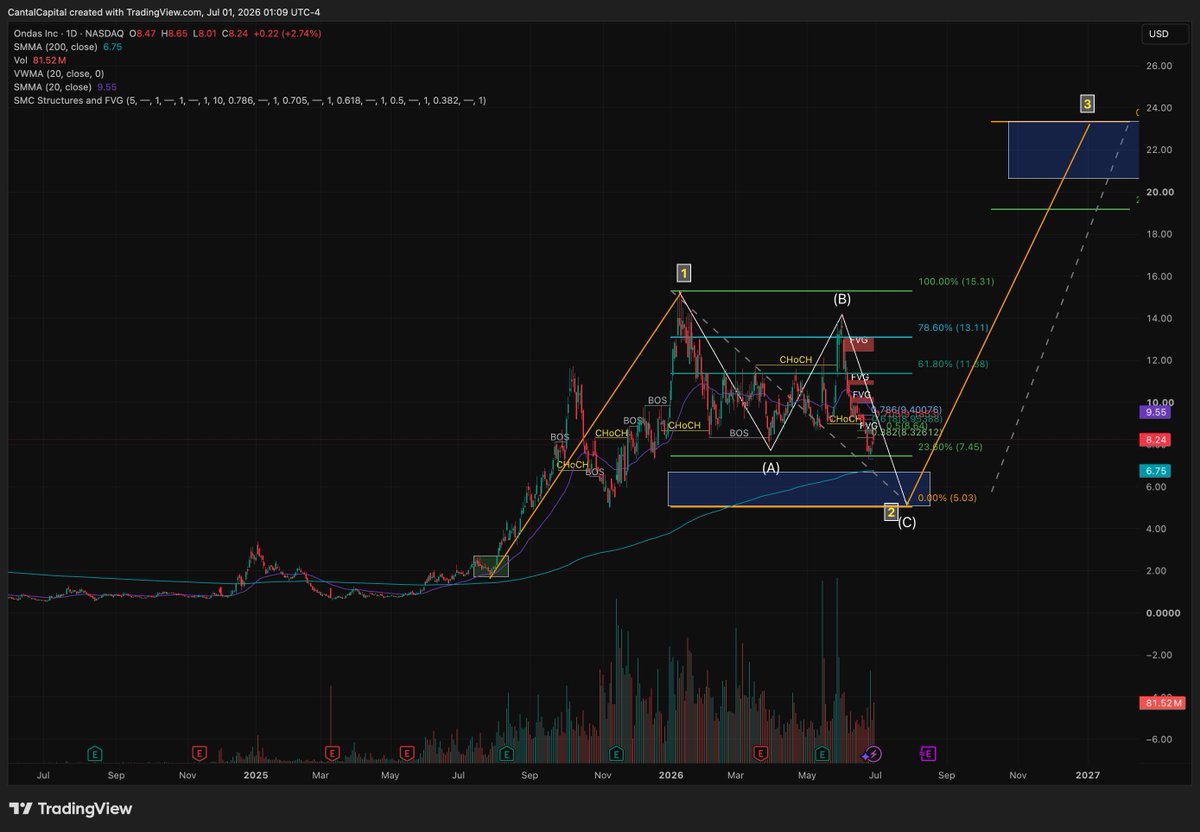Click the red earnings marker above Mar 2025
The image size is (1200, 832).
point(332,753)
